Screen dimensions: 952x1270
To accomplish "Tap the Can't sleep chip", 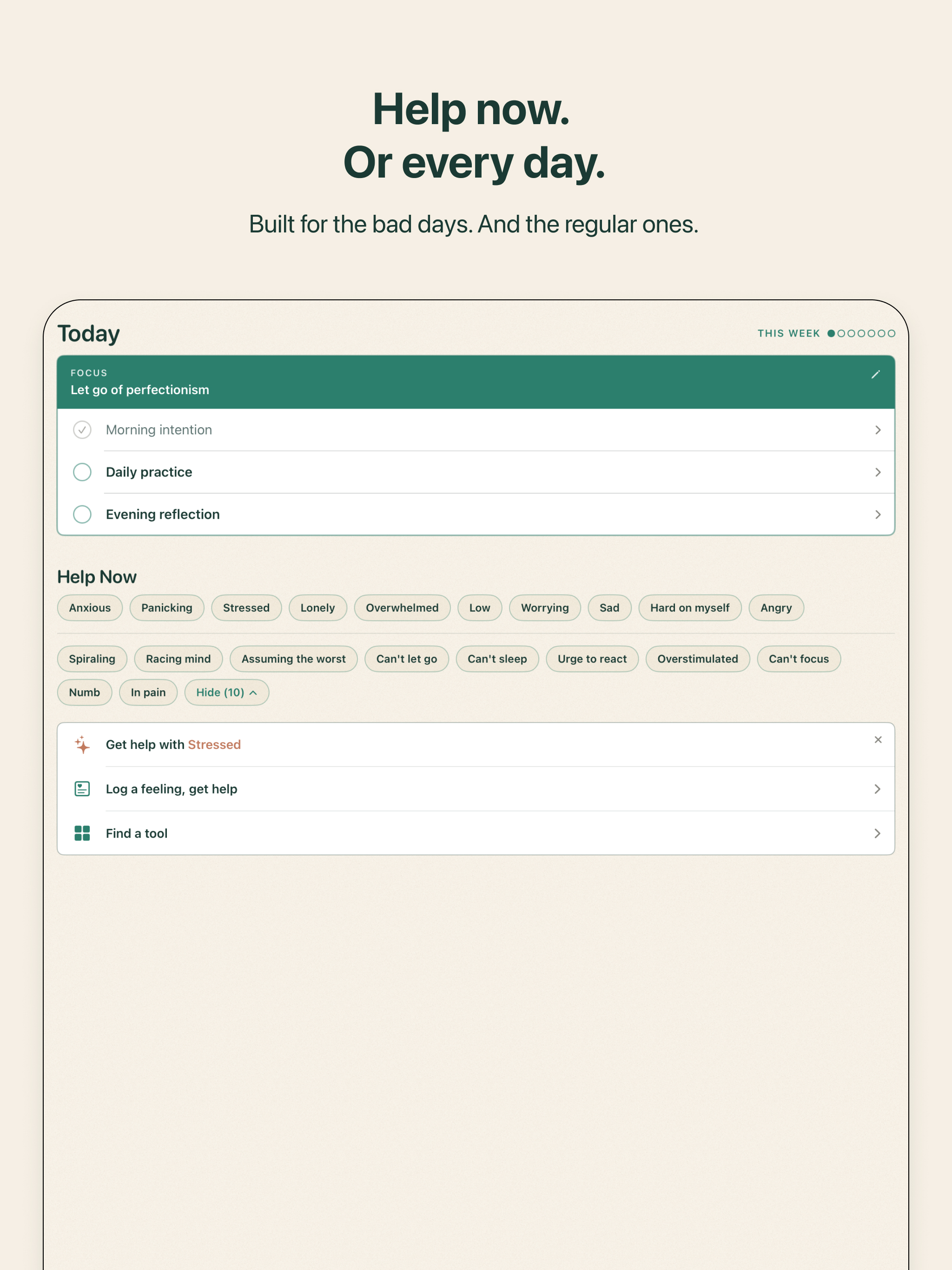I will coord(497,659).
